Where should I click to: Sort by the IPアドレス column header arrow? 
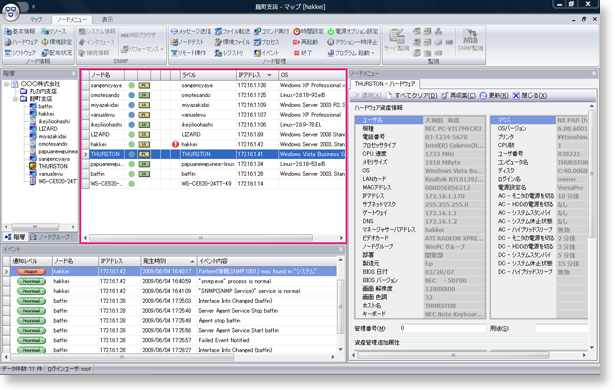click(269, 75)
